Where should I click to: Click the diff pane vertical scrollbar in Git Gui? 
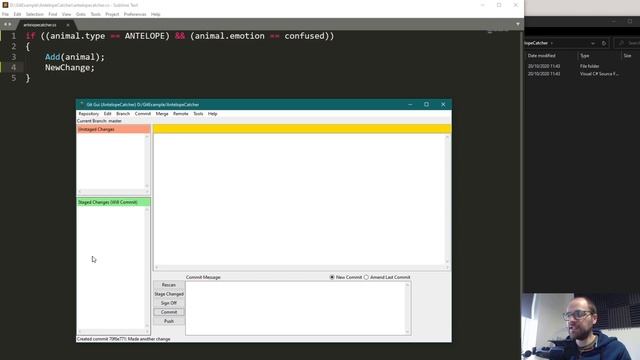click(447, 199)
